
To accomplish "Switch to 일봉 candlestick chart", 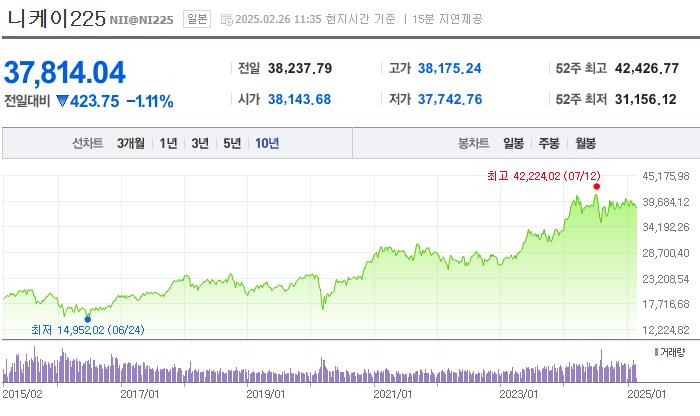I will 514,143.
